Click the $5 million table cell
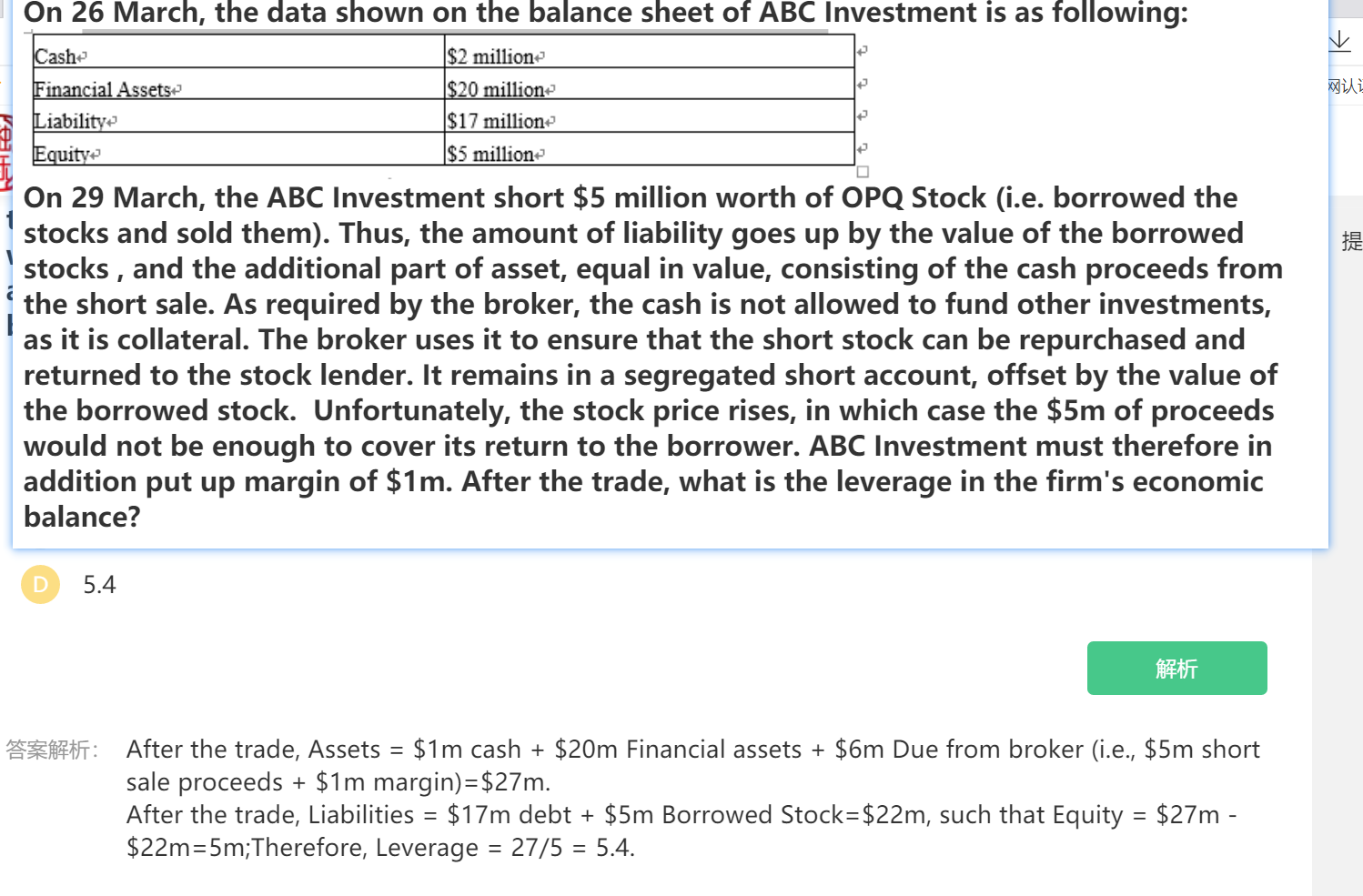1363x896 pixels. (x=650, y=149)
